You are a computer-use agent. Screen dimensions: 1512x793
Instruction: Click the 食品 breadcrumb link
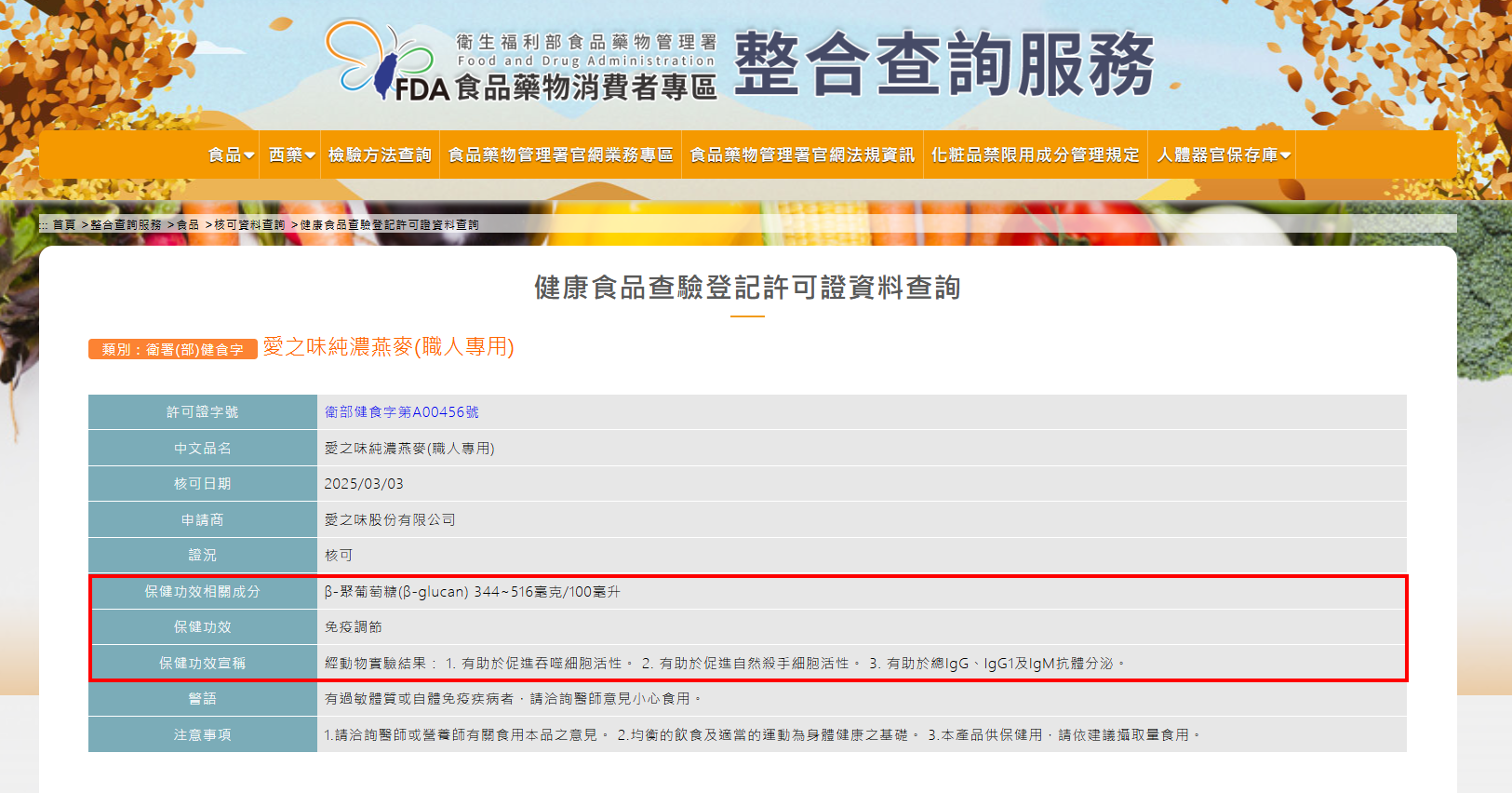click(x=188, y=225)
